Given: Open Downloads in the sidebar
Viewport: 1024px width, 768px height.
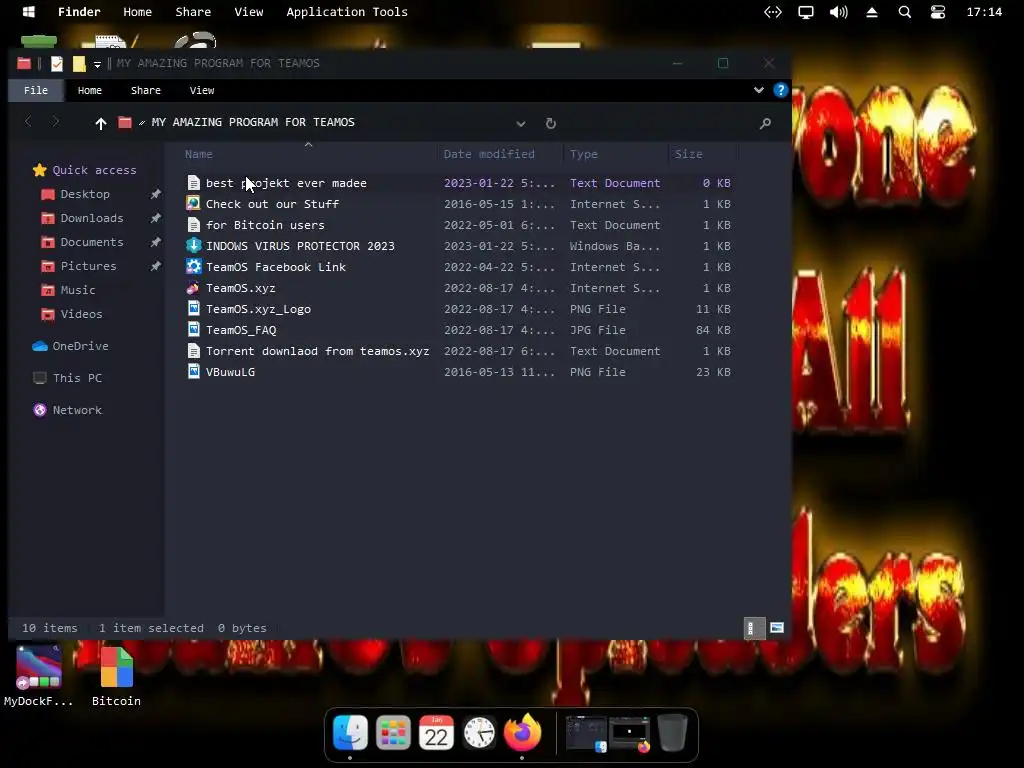Looking at the screenshot, I should [x=82, y=218].
